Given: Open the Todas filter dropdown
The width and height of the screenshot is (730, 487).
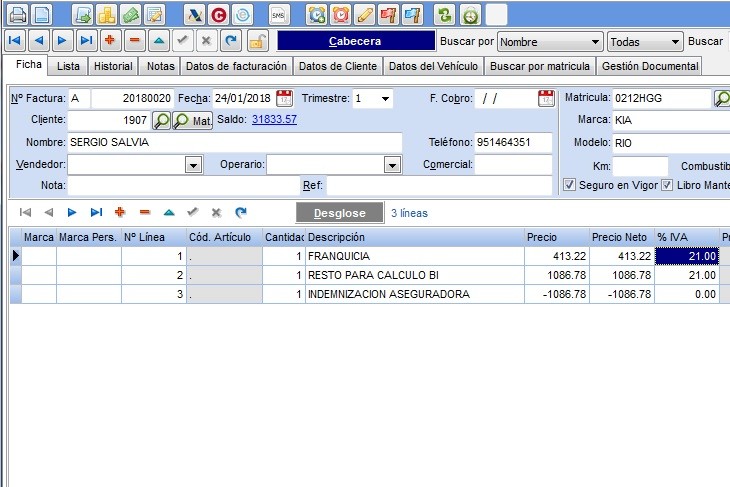Looking at the screenshot, I should point(675,42).
